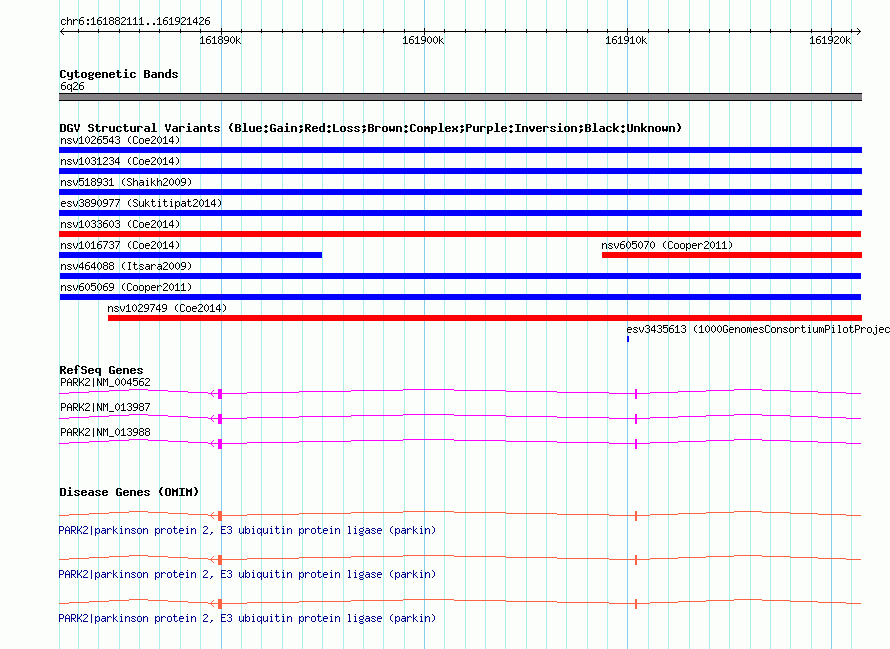The height and width of the screenshot is (649, 890).
Task: Select the PARK2|NM_004562 exon at 161890k
Action: pyautogui.click(x=220, y=393)
